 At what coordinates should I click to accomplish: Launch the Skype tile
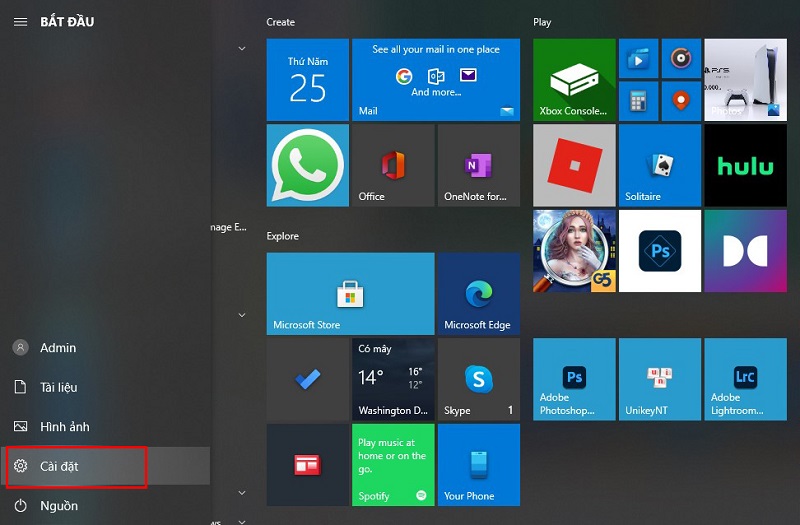(x=479, y=379)
